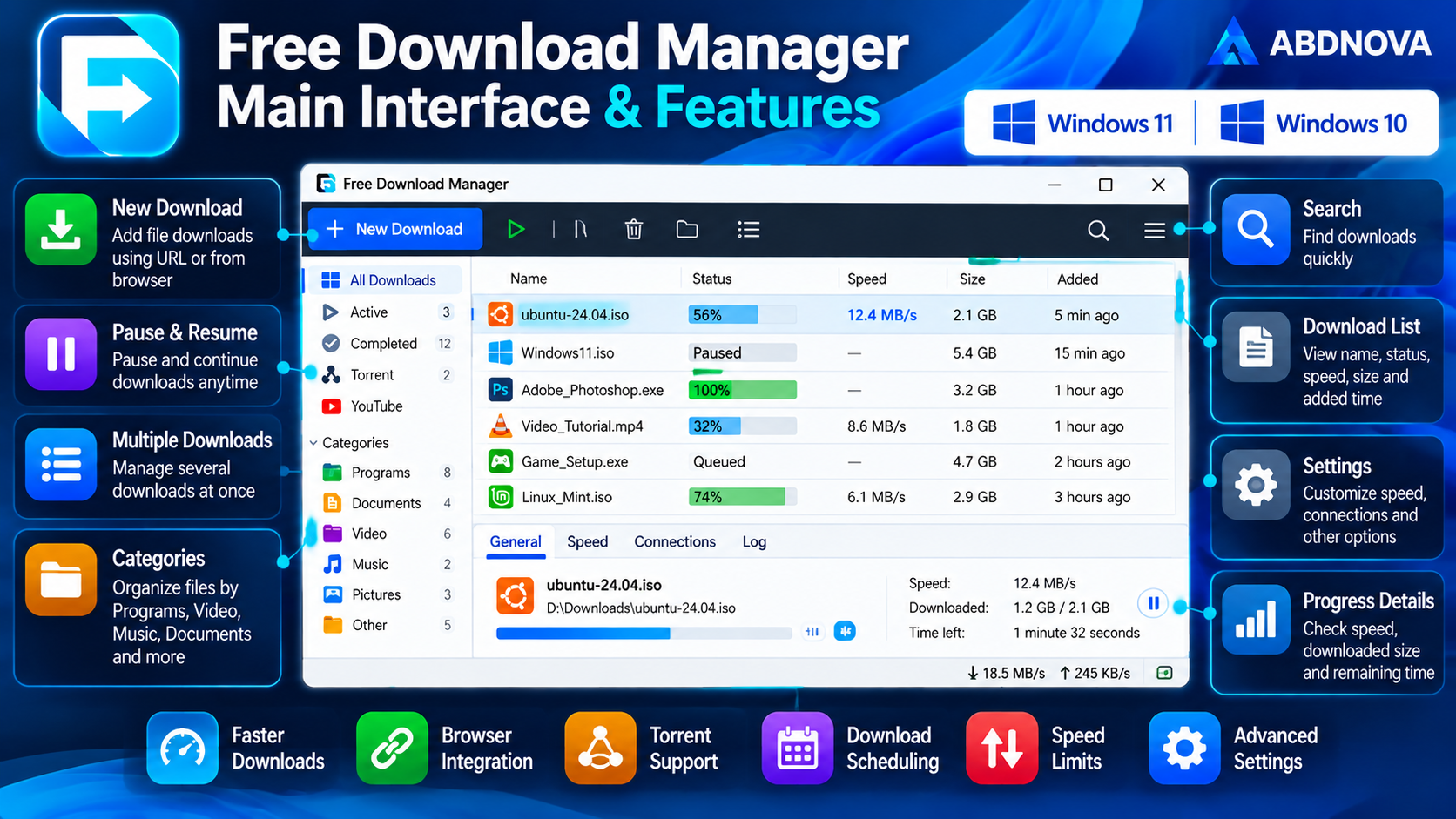This screenshot has width=1456, height=819.
Task: Click the green status bar icon at bottom right
Action: pyautogui.click(x=1164, y=673)
